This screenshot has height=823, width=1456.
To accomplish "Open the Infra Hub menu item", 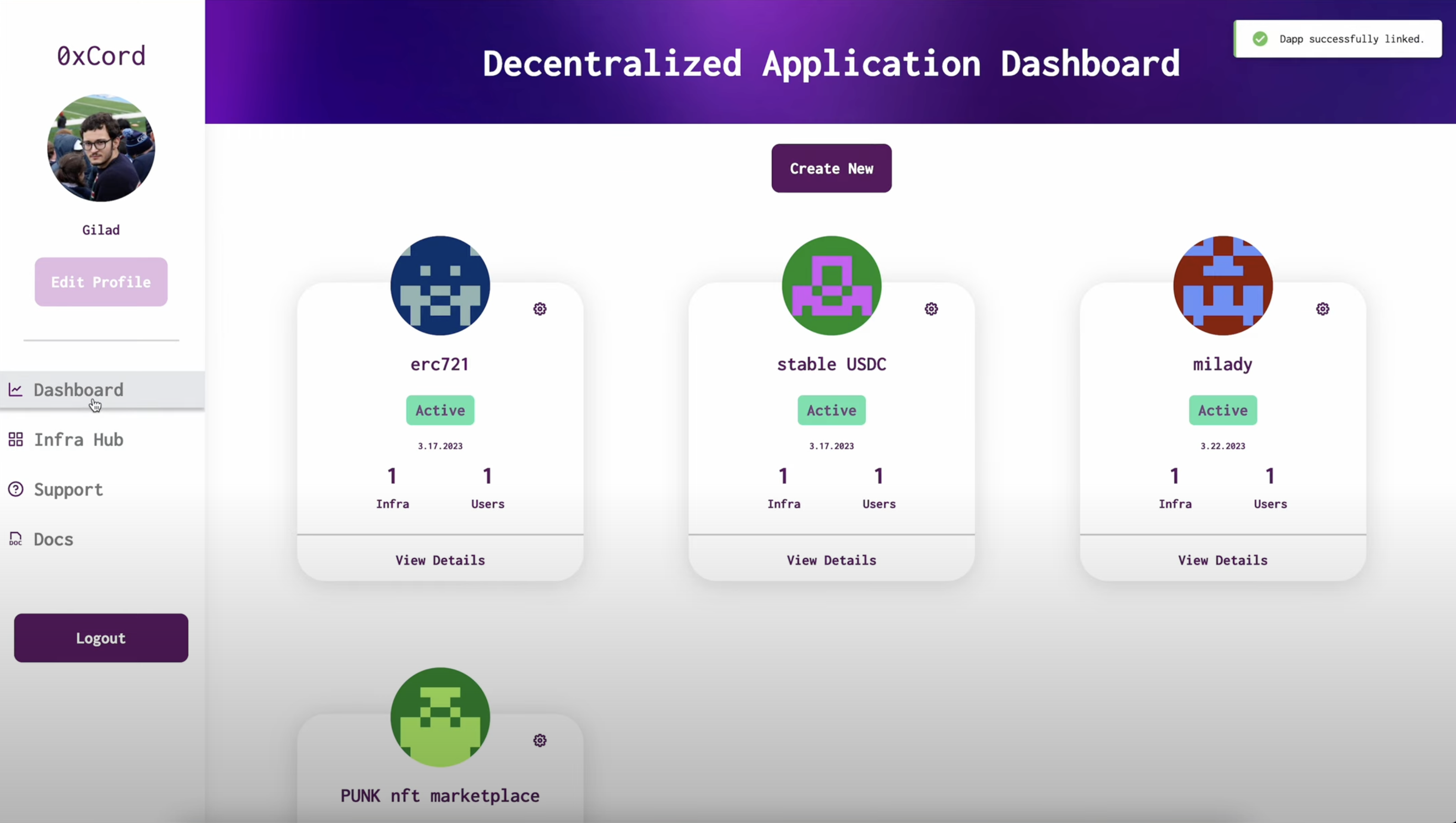I will tap(78, 439).
